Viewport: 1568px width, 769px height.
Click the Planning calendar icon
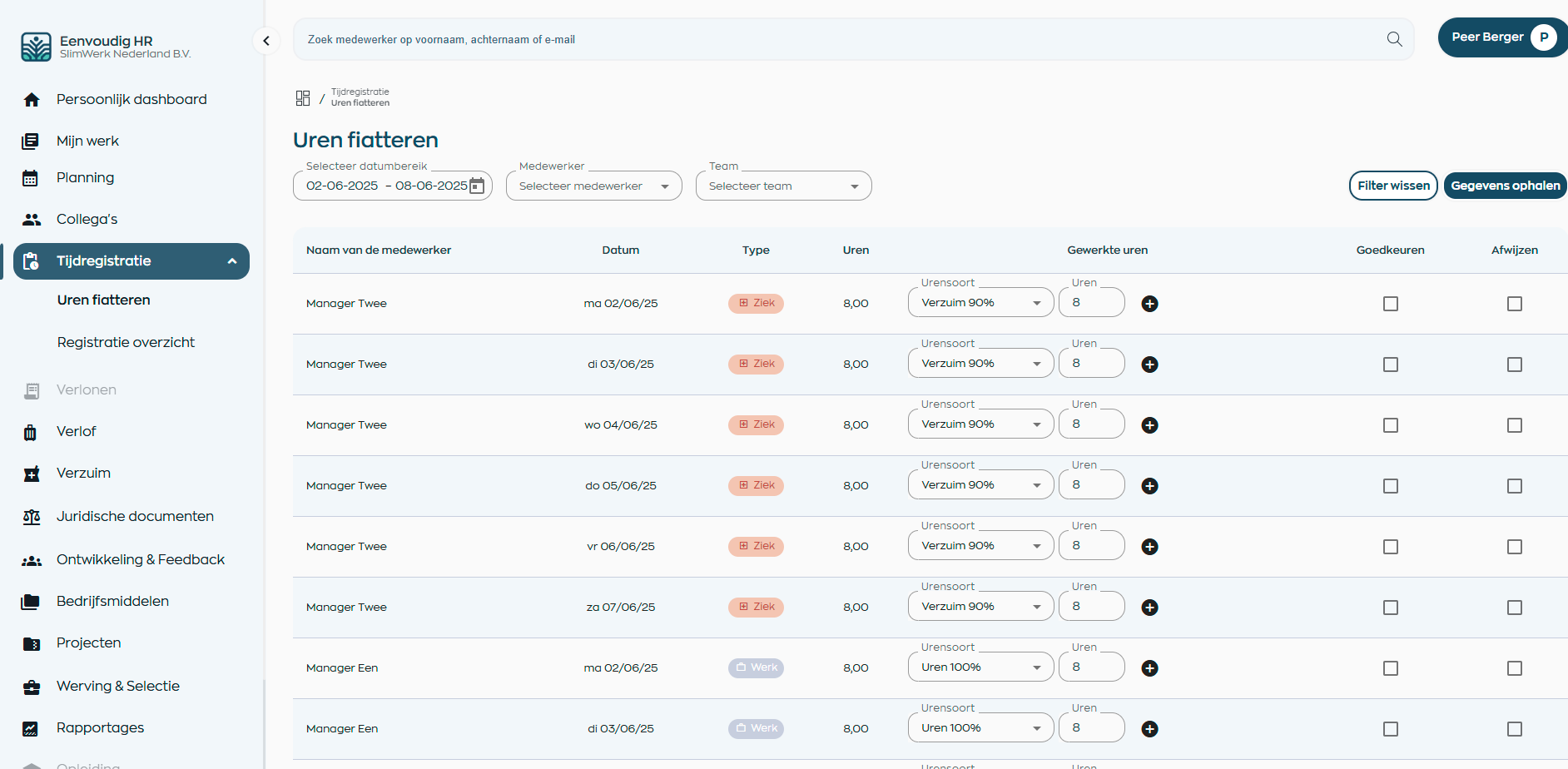click(x=31, y=178)
